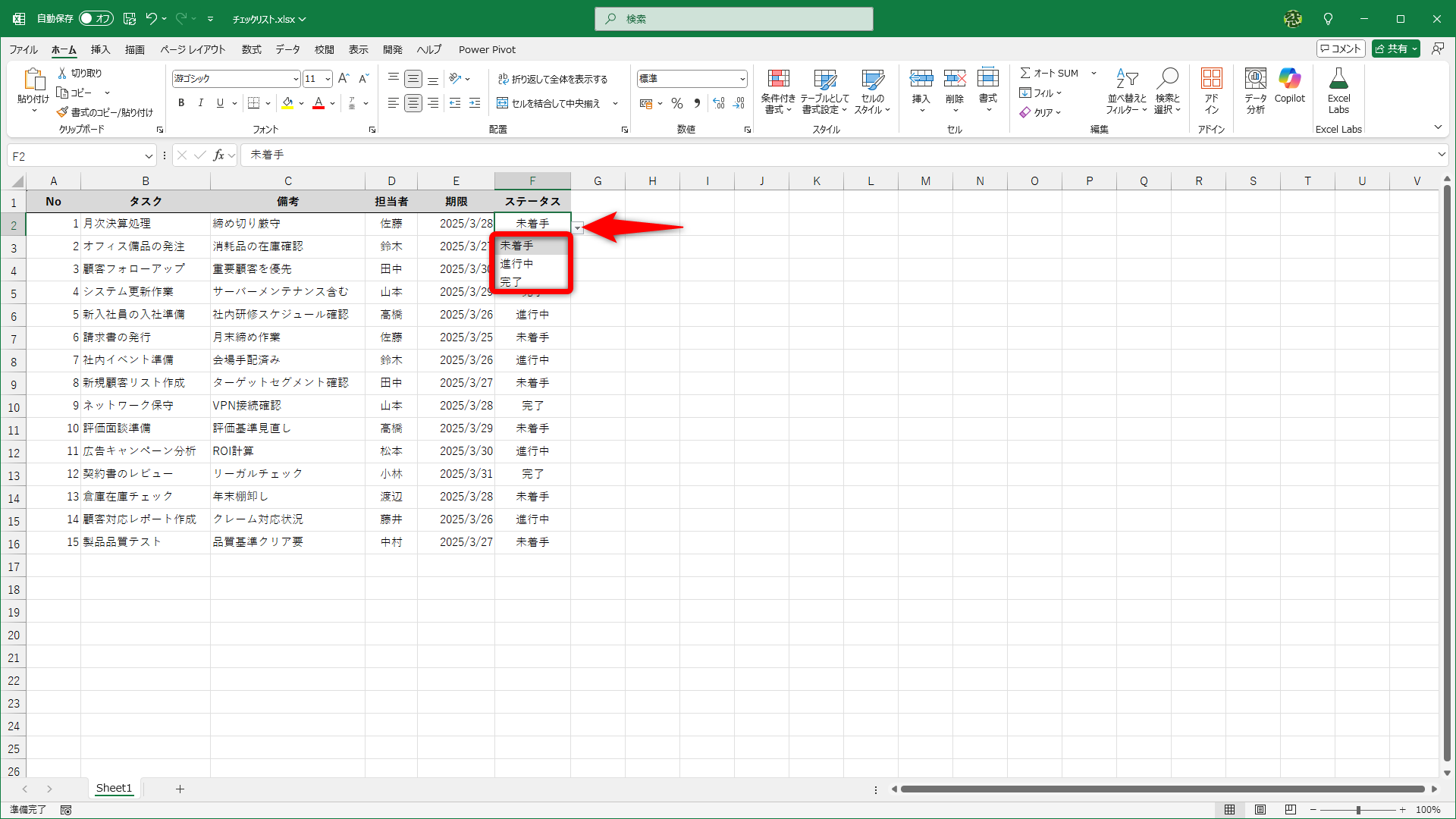Screen dimensions: 1456x819
Task: Expand the font name dropdown
Action: [x=296, y=79]
